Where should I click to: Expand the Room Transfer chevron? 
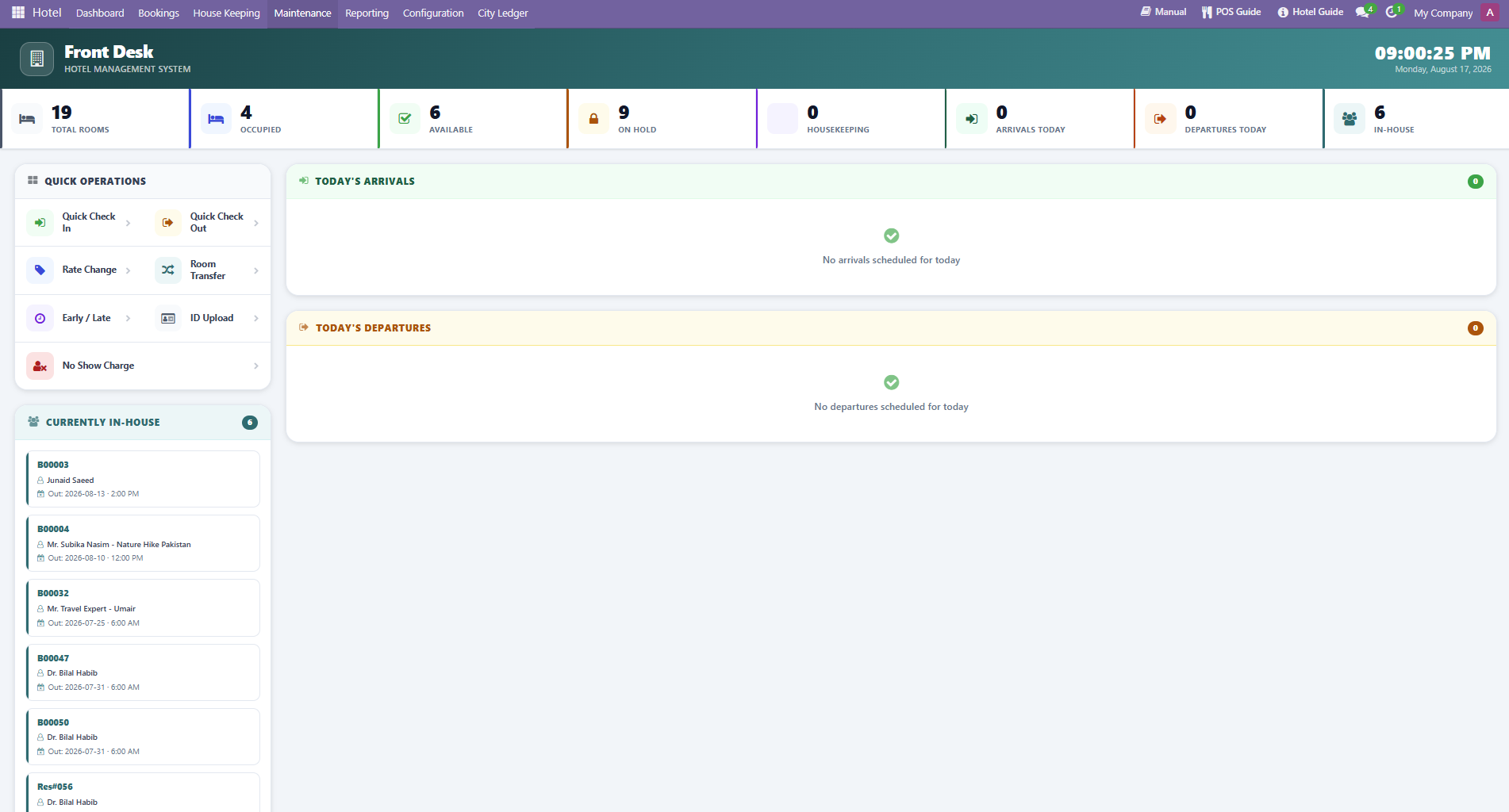[256, 270]
